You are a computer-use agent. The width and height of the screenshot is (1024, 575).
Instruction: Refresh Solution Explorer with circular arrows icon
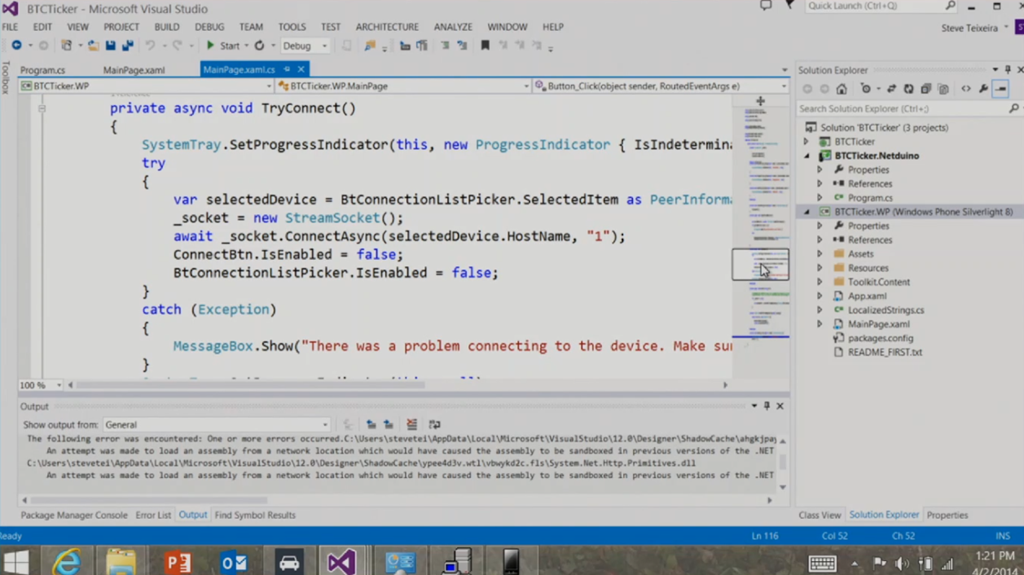point(908,89)
